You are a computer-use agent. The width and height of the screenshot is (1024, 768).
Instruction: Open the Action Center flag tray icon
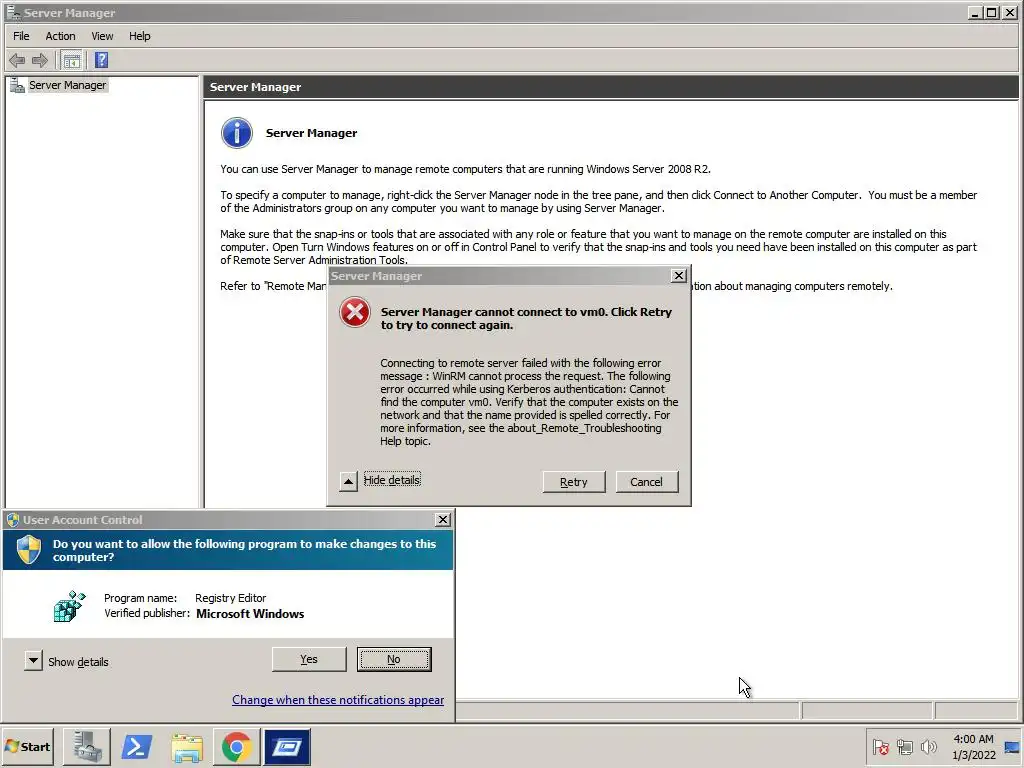click(880, 746)
